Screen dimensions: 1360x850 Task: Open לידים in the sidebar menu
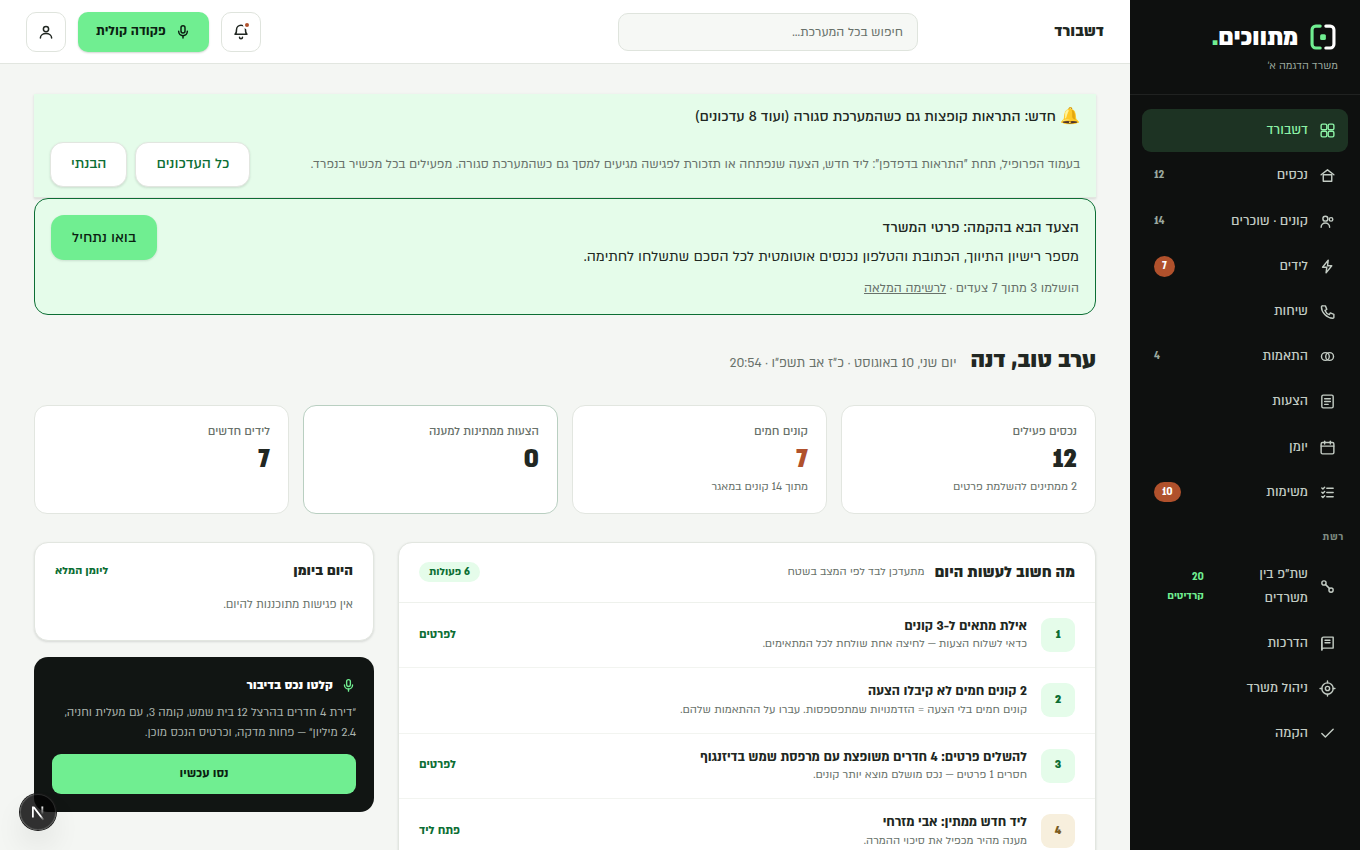coord(1245,266)
